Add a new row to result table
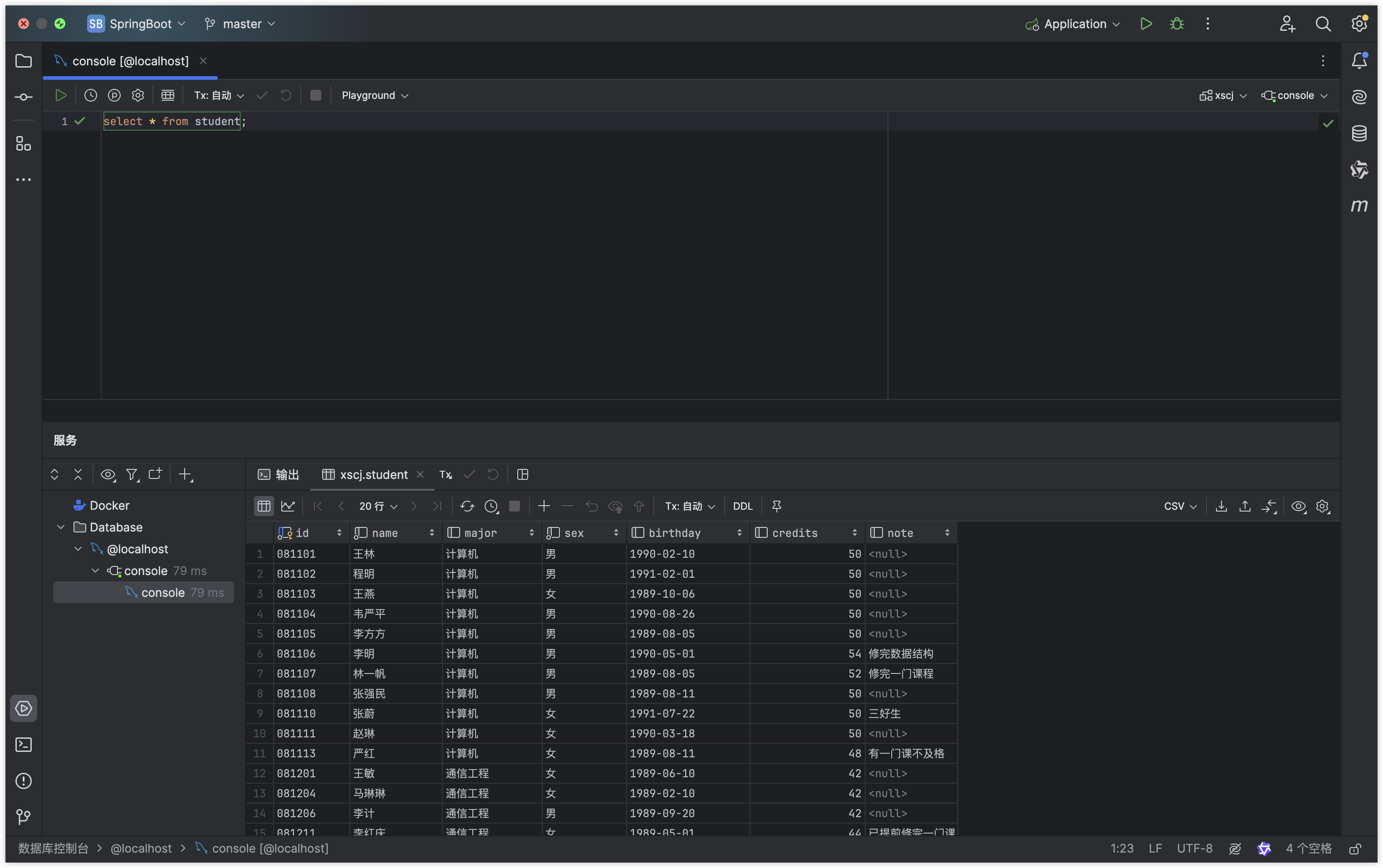The height and width of the screenshot is (868, 1383). point(544,506)
